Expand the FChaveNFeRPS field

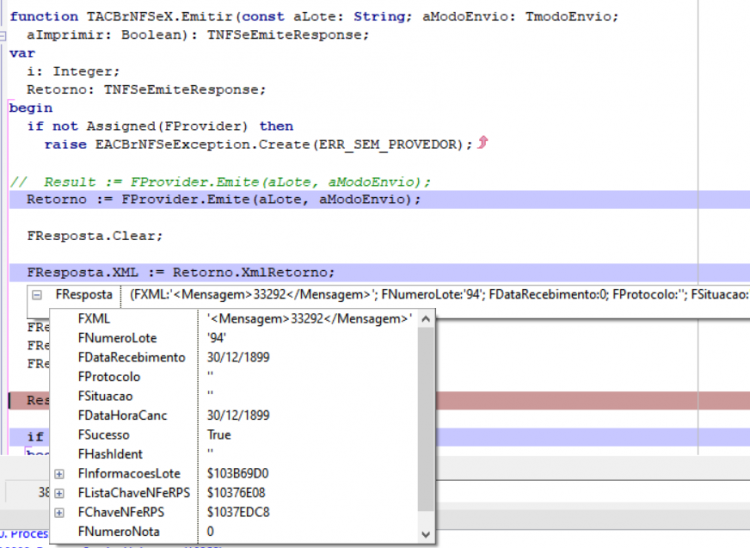click(59, 513)
